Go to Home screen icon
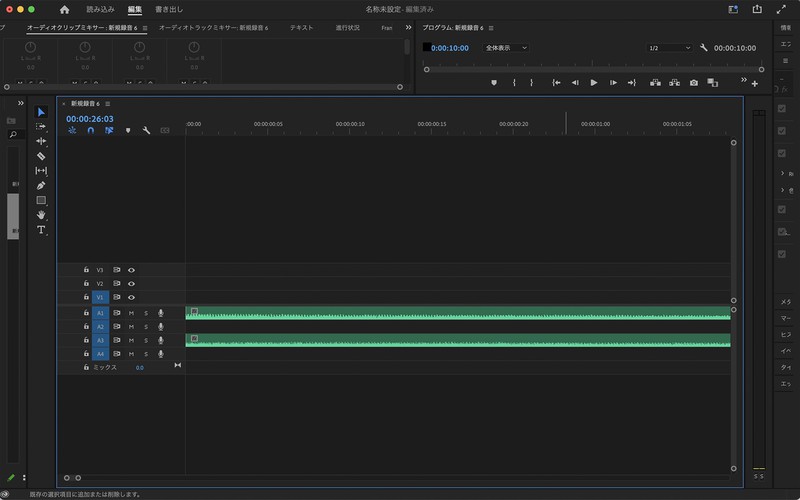Viewport: 800px width, 500px height. [x=64, y=9]
